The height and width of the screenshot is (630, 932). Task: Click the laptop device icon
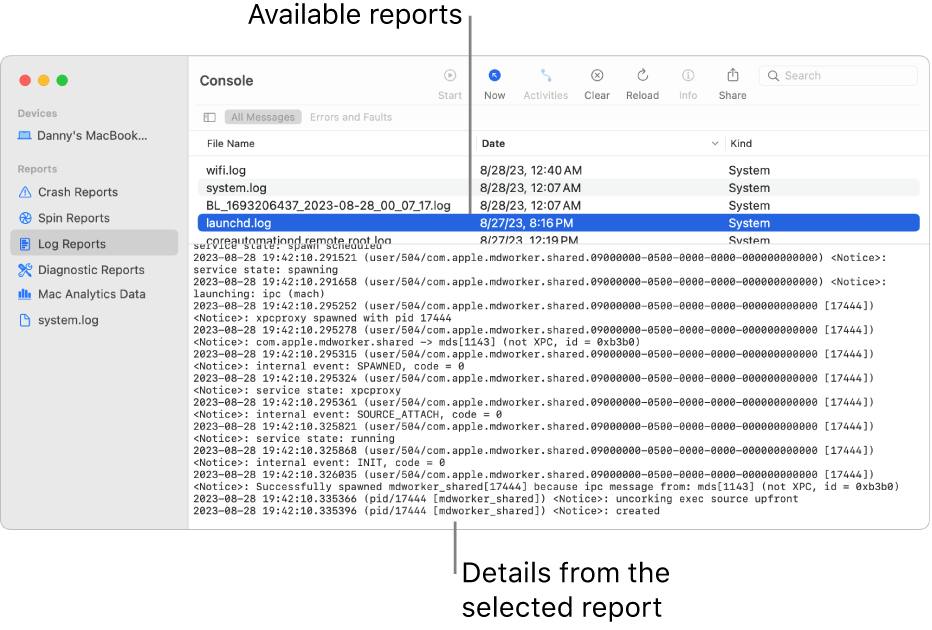point(24,136)
